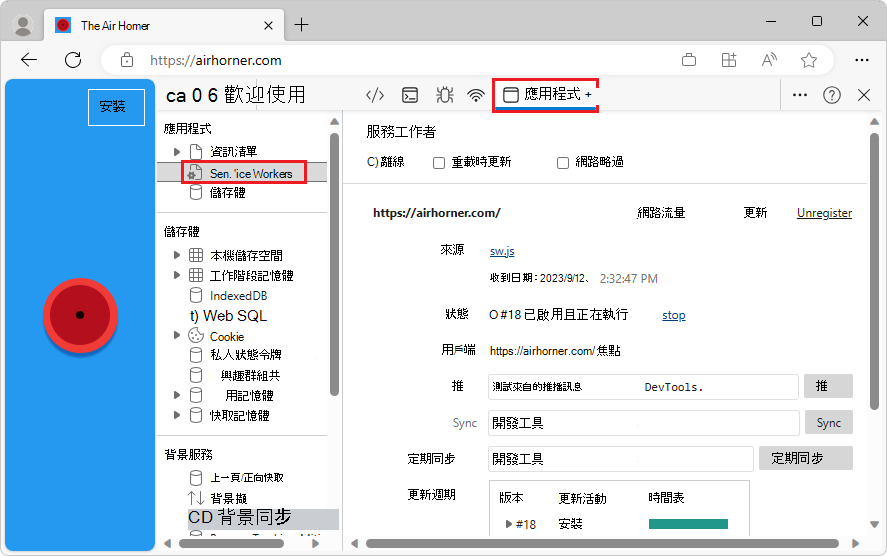Click stop to halt service worker
The height and width of the screenshot is (556, 887).
coord(674,315)
